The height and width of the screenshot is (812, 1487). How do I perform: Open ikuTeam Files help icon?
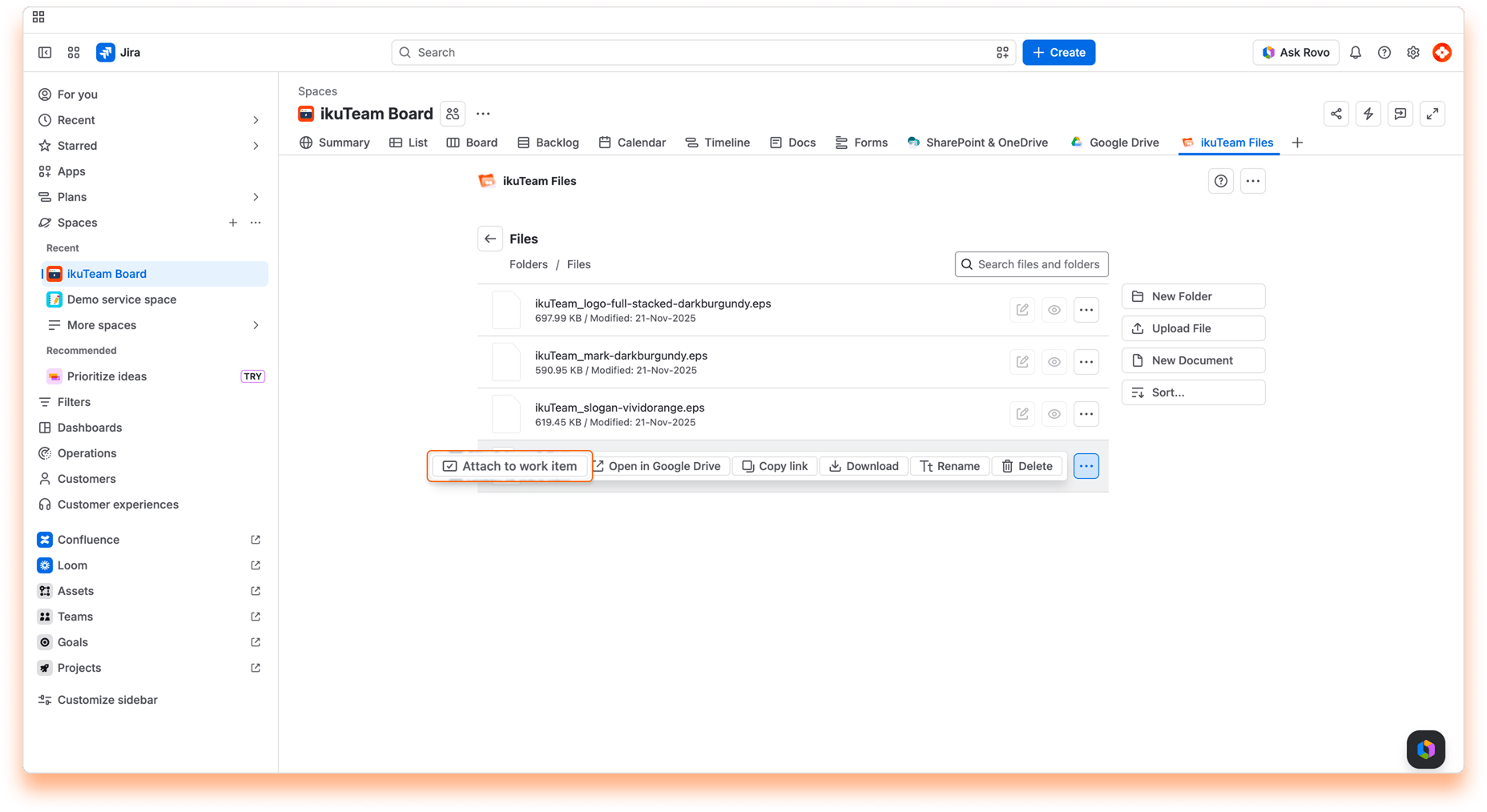point(1221,181)
